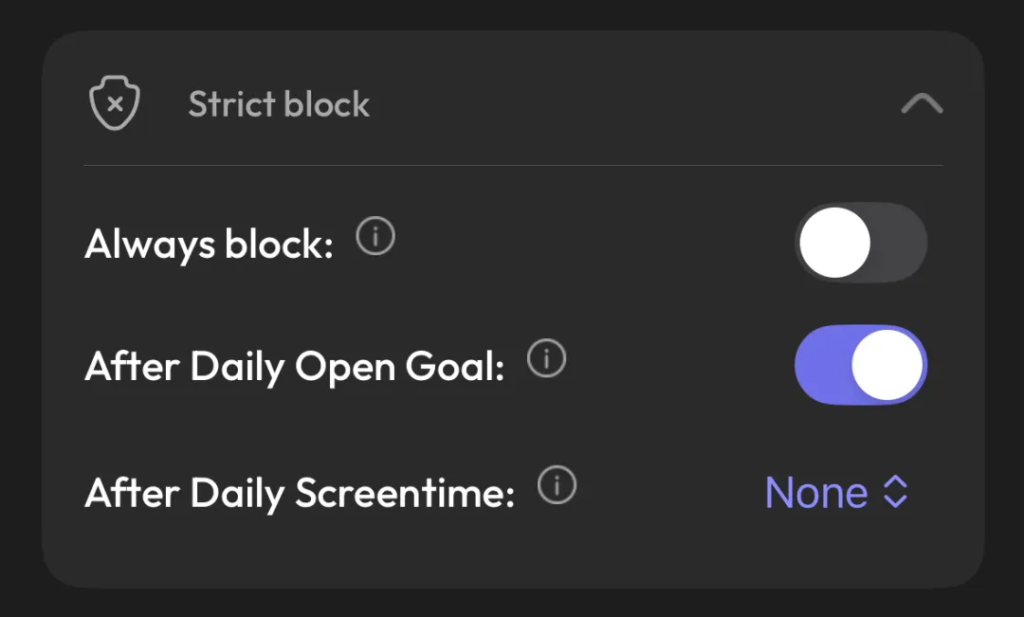Disable the After Daily Open Goal toggle
Screen dimensions: 1024x617
tap(861, 365)
